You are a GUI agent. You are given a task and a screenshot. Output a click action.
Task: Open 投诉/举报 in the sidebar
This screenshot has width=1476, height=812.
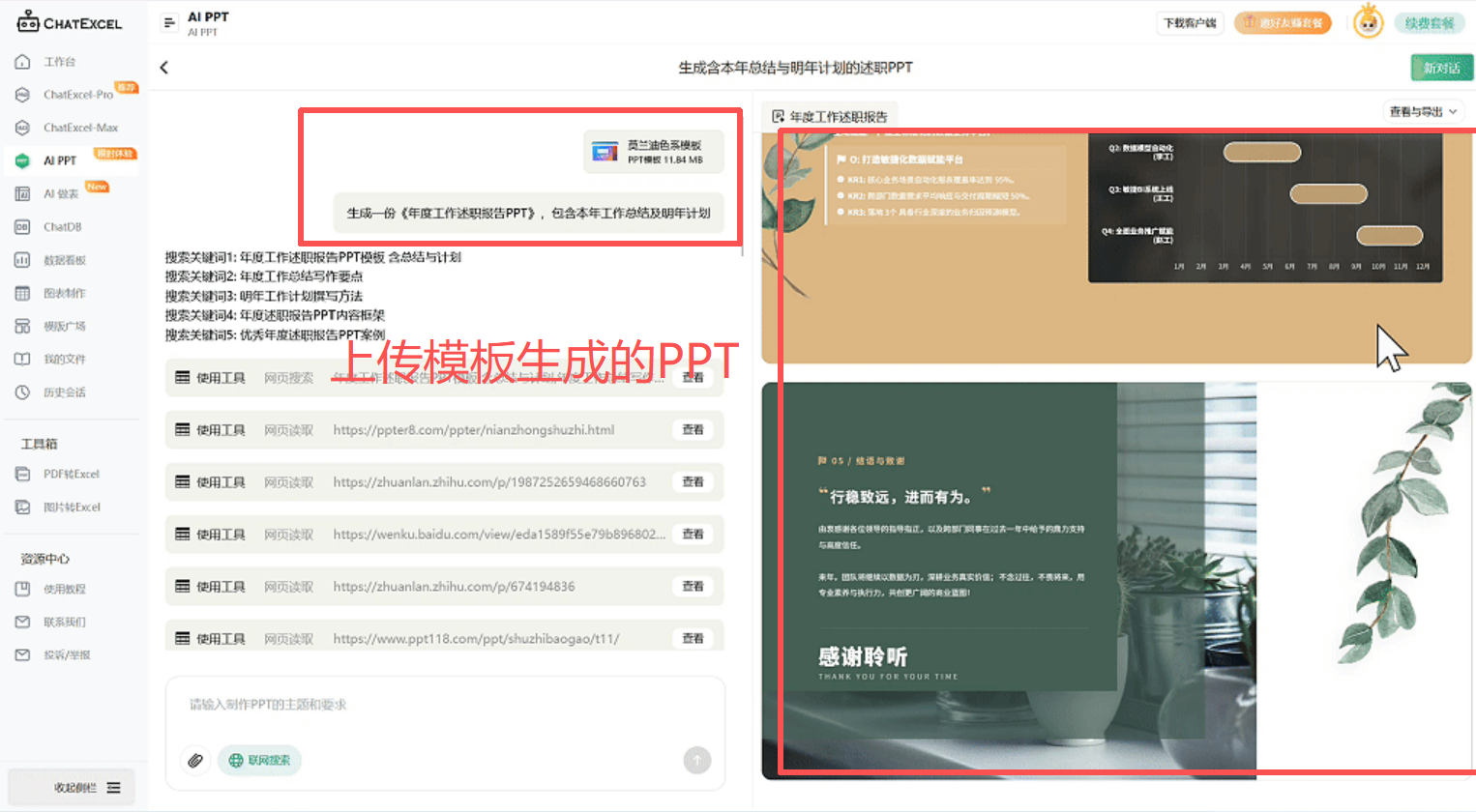(x=67, y=654)
